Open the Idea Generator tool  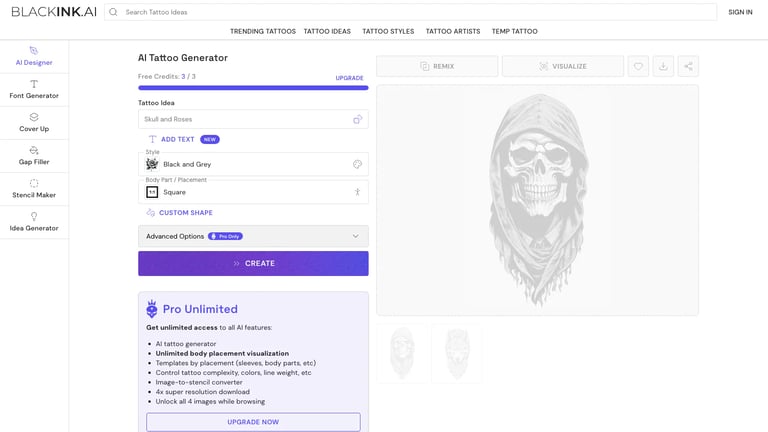click(34, 222)
